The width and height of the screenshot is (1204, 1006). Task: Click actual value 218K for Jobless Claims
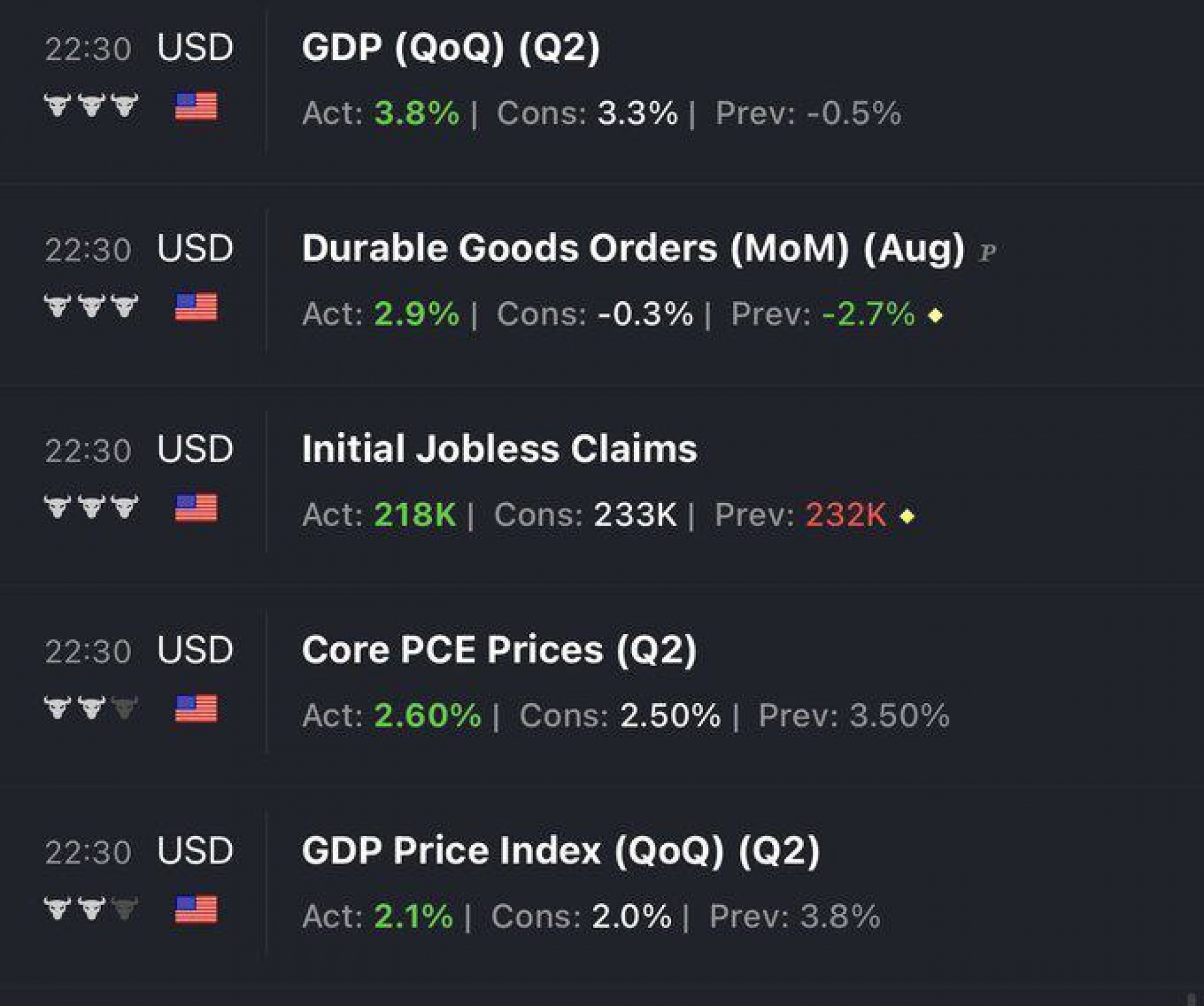(x=415, y=515)
